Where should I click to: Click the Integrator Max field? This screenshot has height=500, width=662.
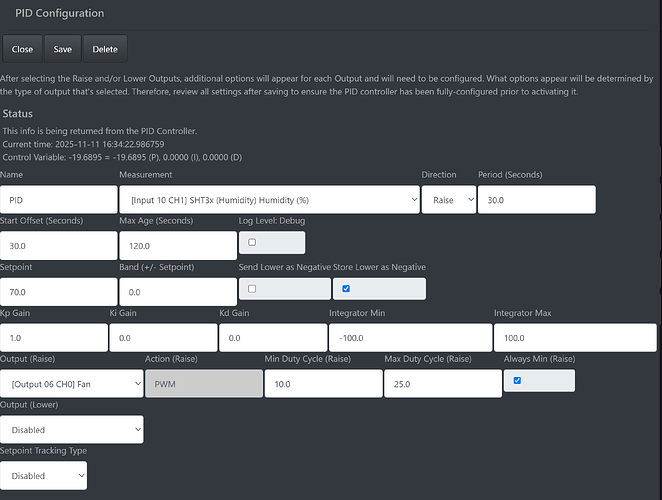[x=575, y=338]
